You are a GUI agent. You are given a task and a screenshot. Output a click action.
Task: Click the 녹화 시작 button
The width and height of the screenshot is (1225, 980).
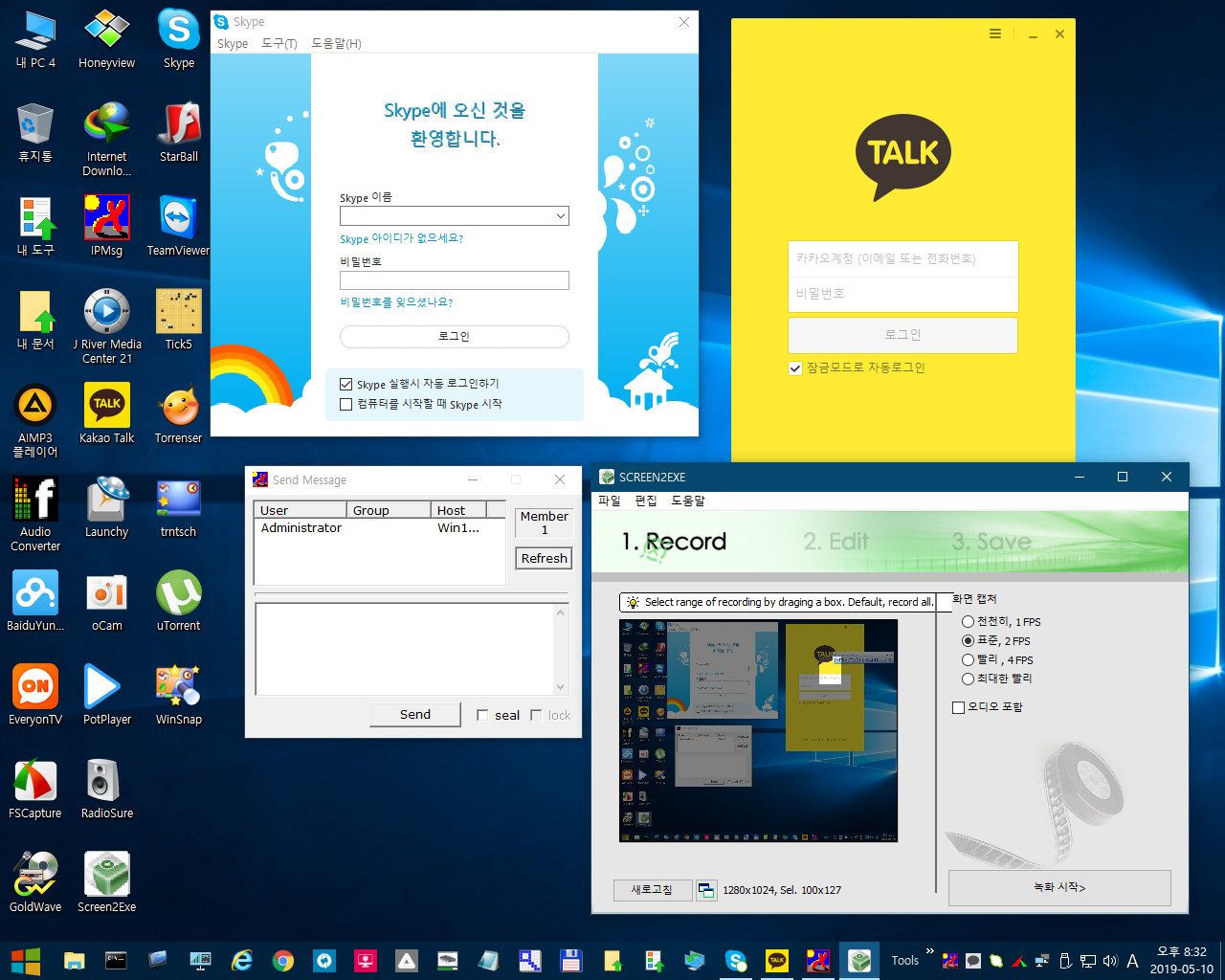[x=1059, y=887]
